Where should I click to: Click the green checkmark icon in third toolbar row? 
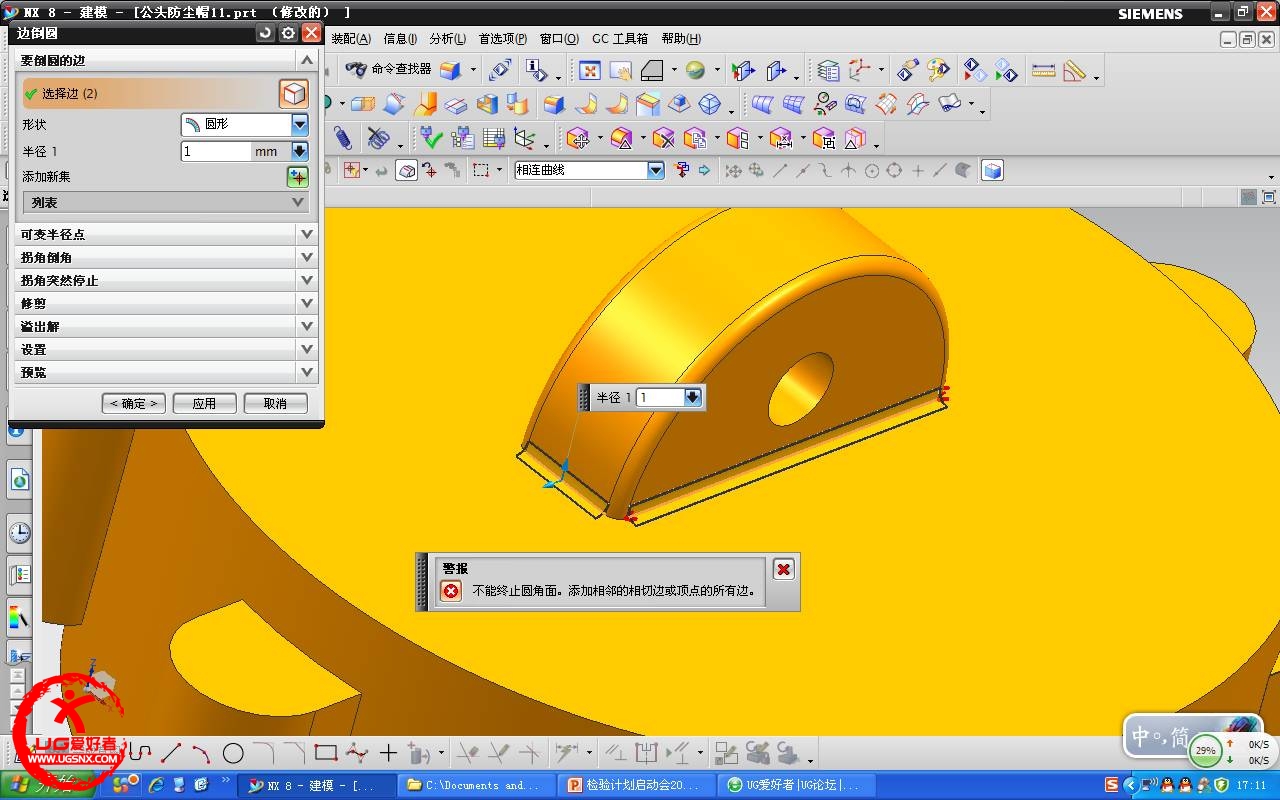431,137
